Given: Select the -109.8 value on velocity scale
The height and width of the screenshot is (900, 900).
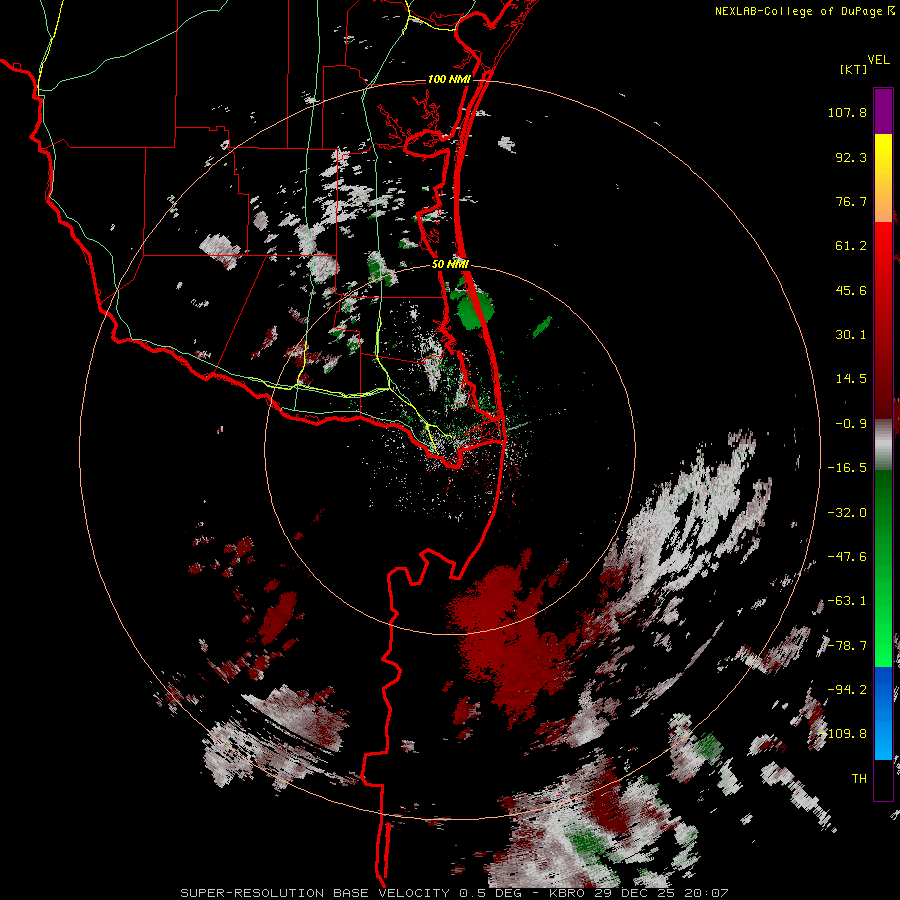Looking at the screenshot, I should (844, 734).
